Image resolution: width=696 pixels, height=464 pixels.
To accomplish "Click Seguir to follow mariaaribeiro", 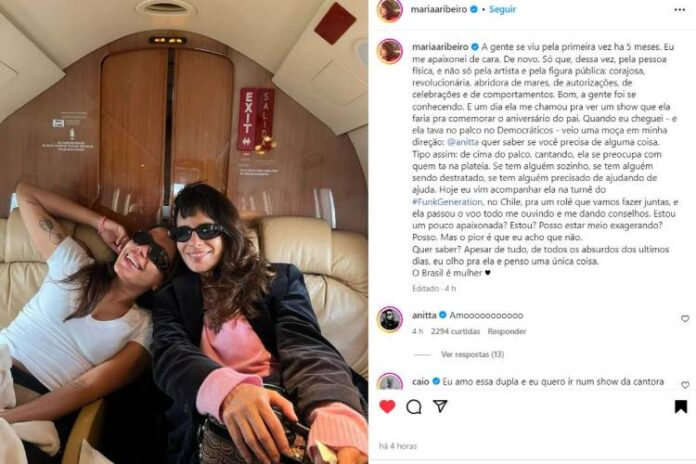I will tap(502, 9).
